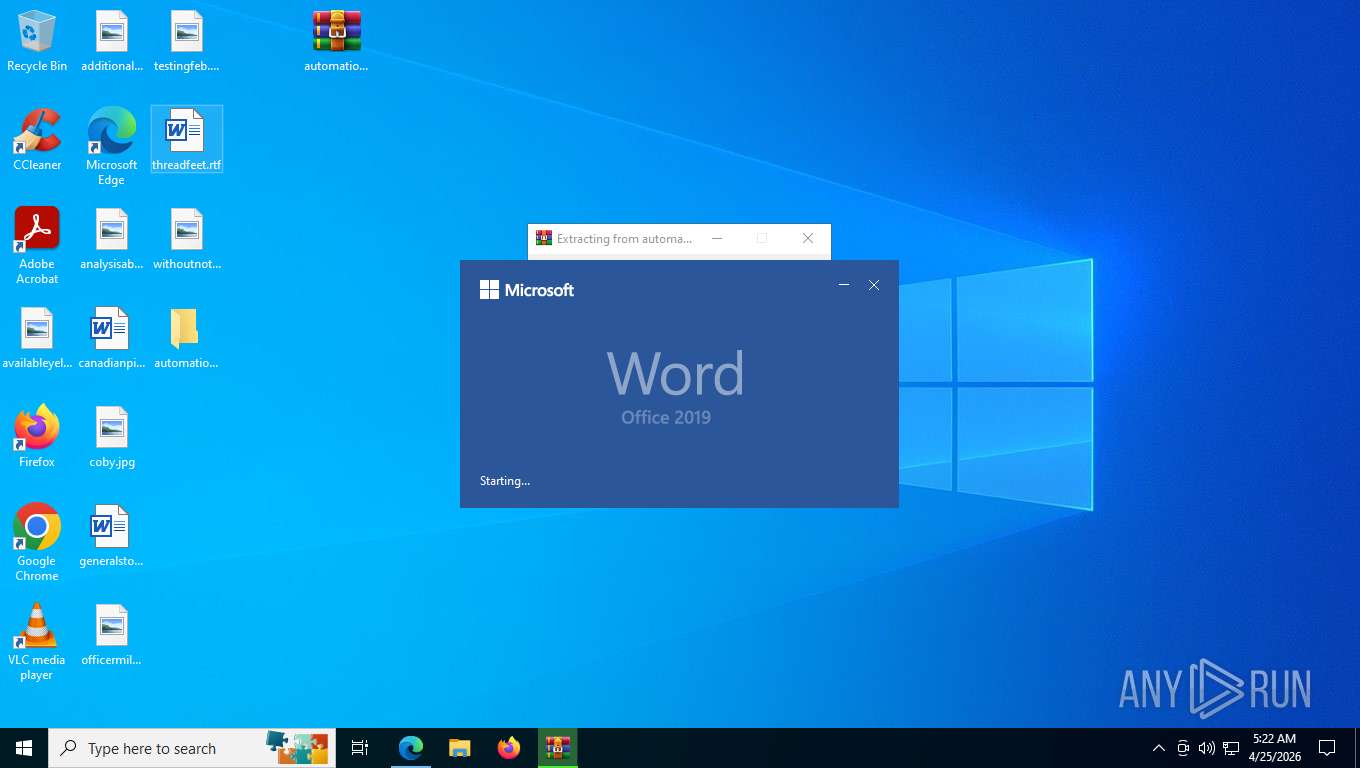Viewport: 1360px width, 768px height.
Task: Select the analysisab... image file icon
Action: pyautogui.click(x=112, y=239)
